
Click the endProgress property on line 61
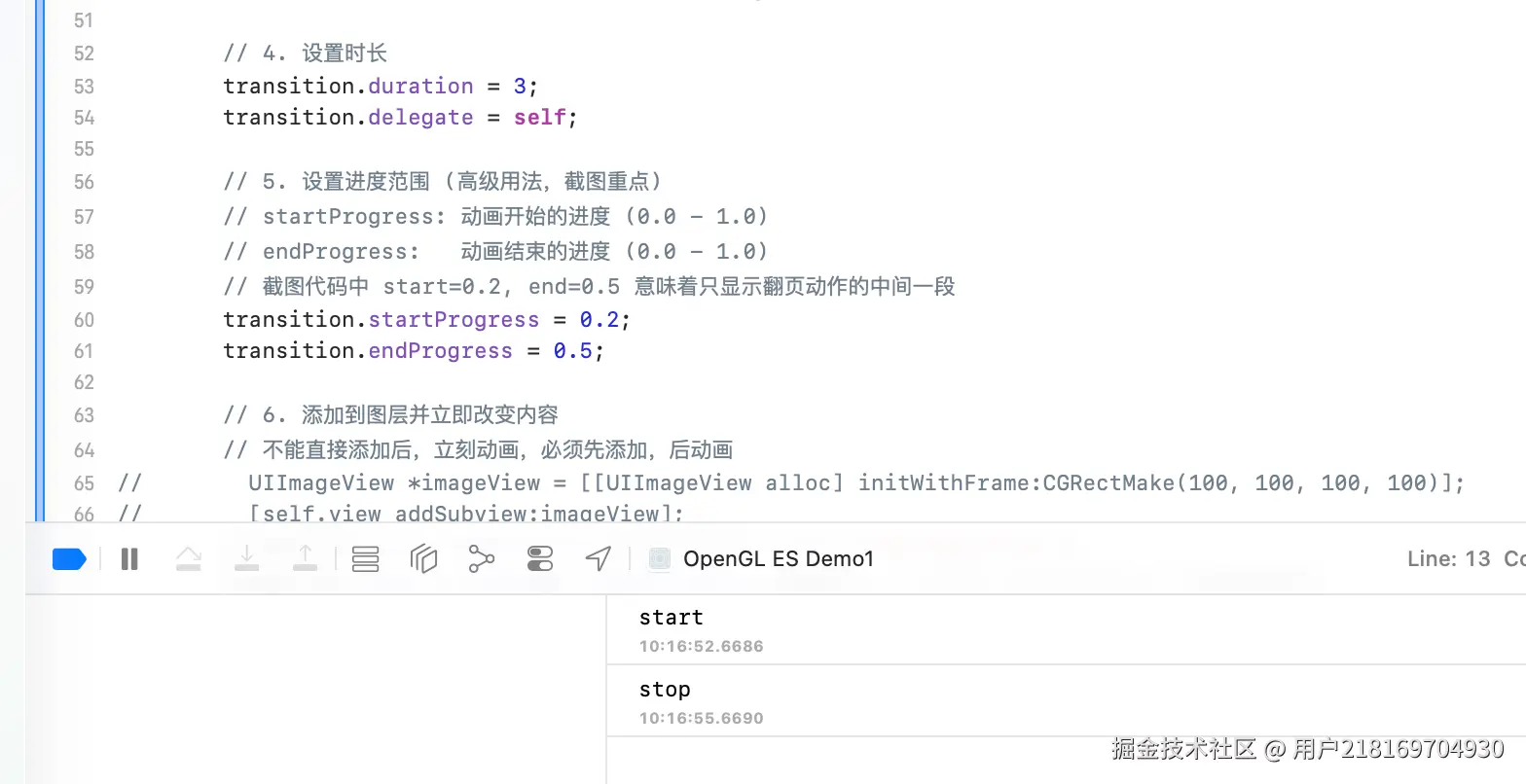(x=440, y=350)
